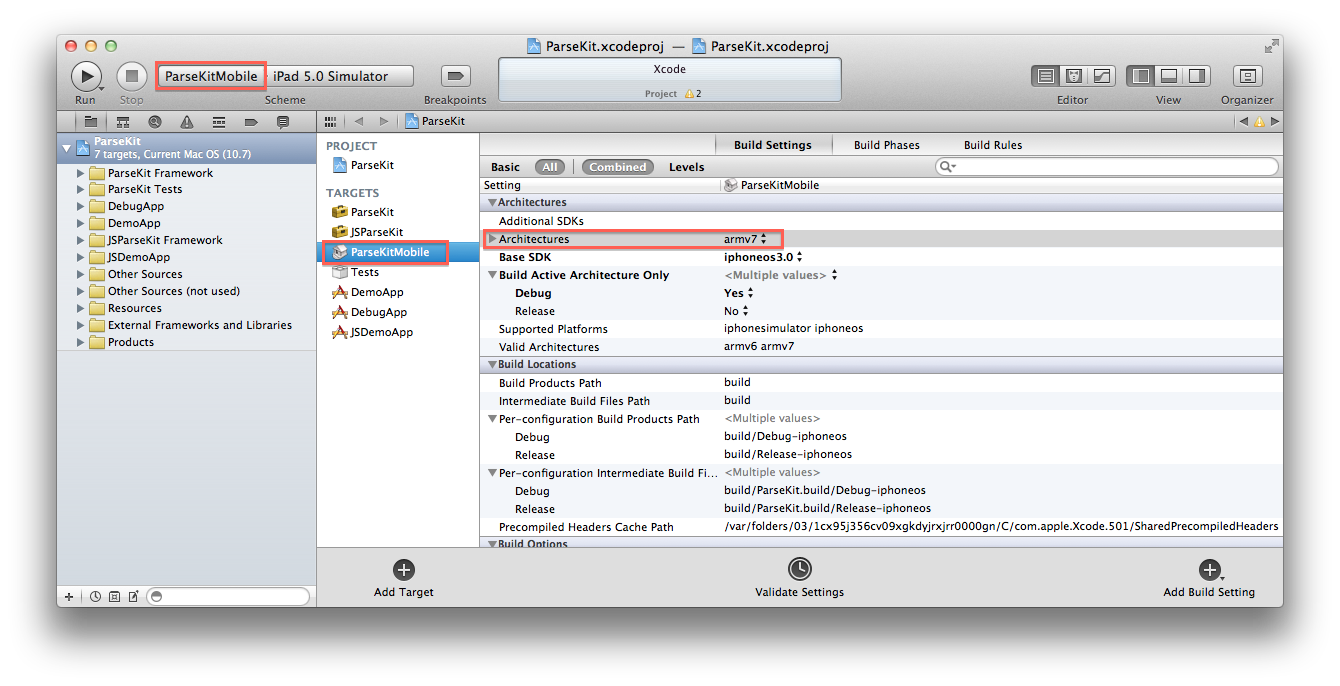This screenshot has height=686, width=1340.
Task: Show the Utilities pane view button
Action: pyautogui.click(x=1196, y=76)
